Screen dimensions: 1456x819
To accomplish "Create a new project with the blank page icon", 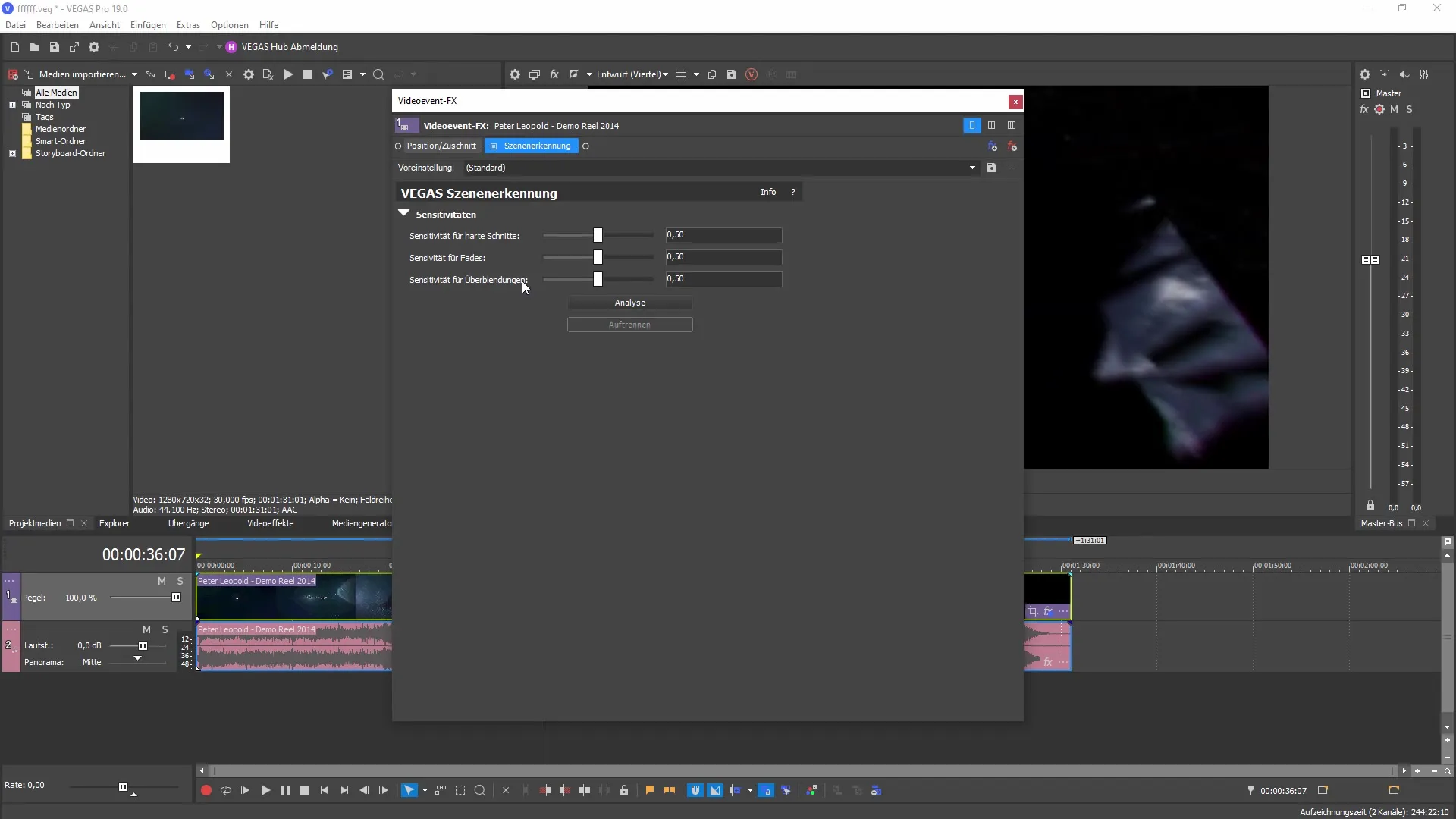I will point(15,47).
